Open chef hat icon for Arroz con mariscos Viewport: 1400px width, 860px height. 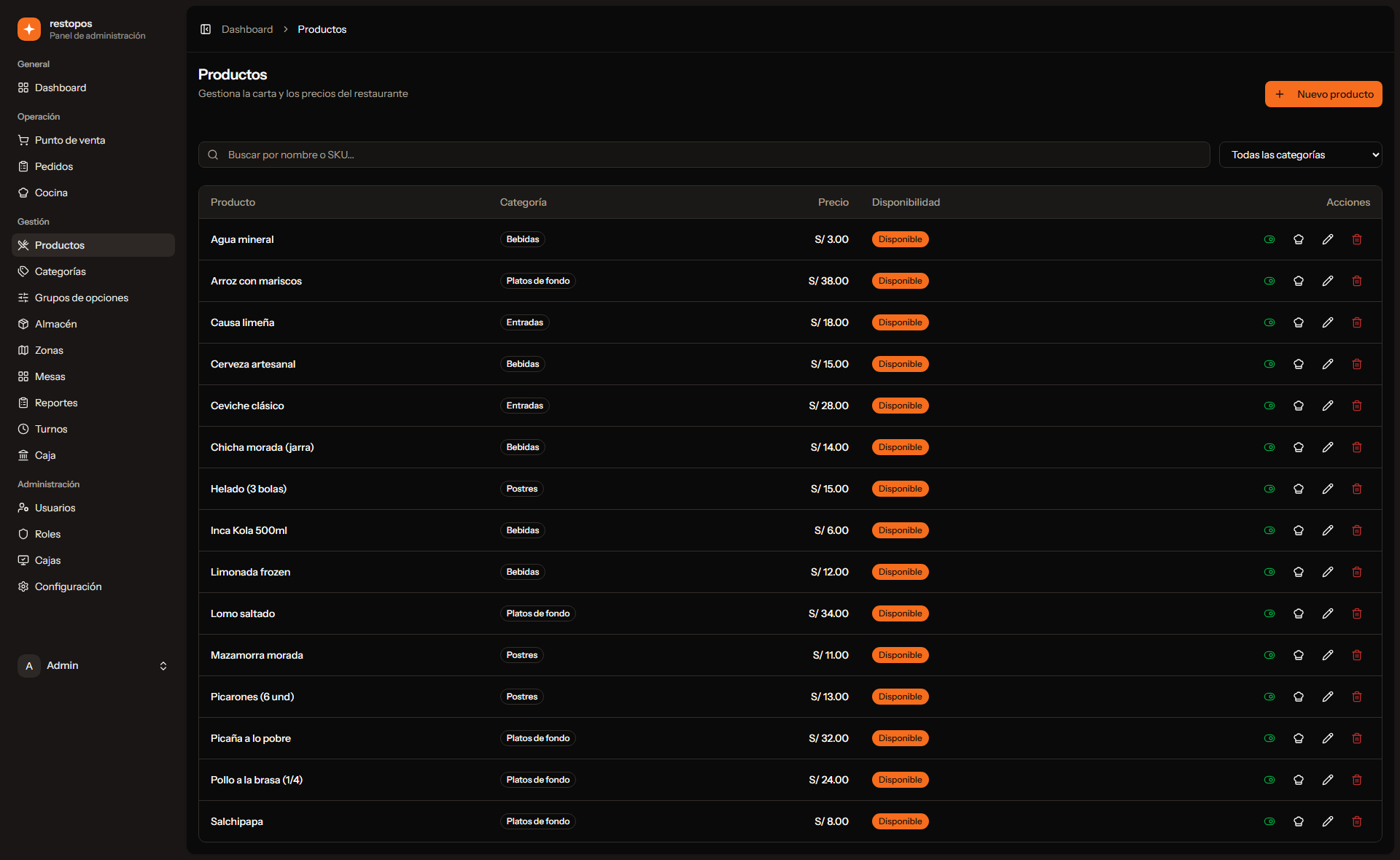click(1299, 281)
